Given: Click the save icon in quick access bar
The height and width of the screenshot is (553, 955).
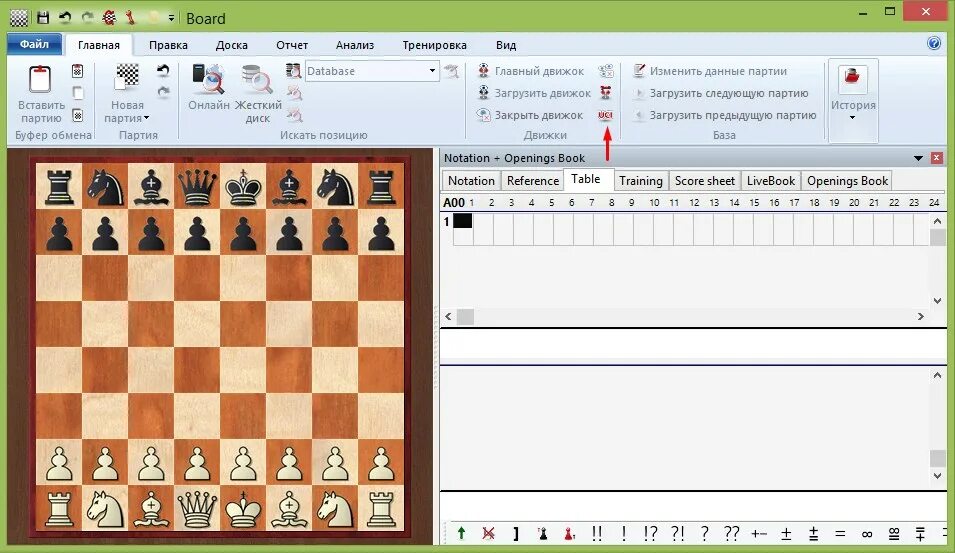Looking at the screenshot, I should (x=43, y=18).
